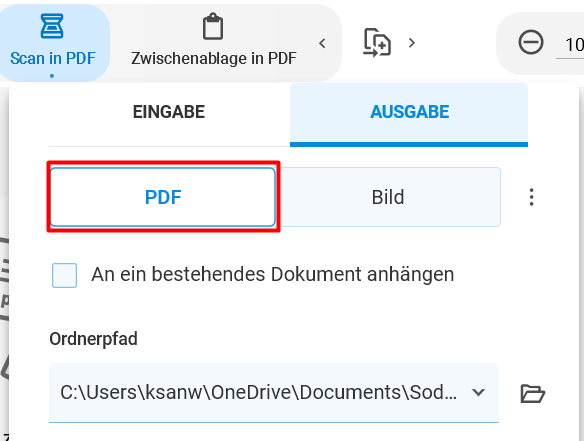Browse for folder with open-folder icon
This screenshot has height=441, width=584.
tap(532, 393)
